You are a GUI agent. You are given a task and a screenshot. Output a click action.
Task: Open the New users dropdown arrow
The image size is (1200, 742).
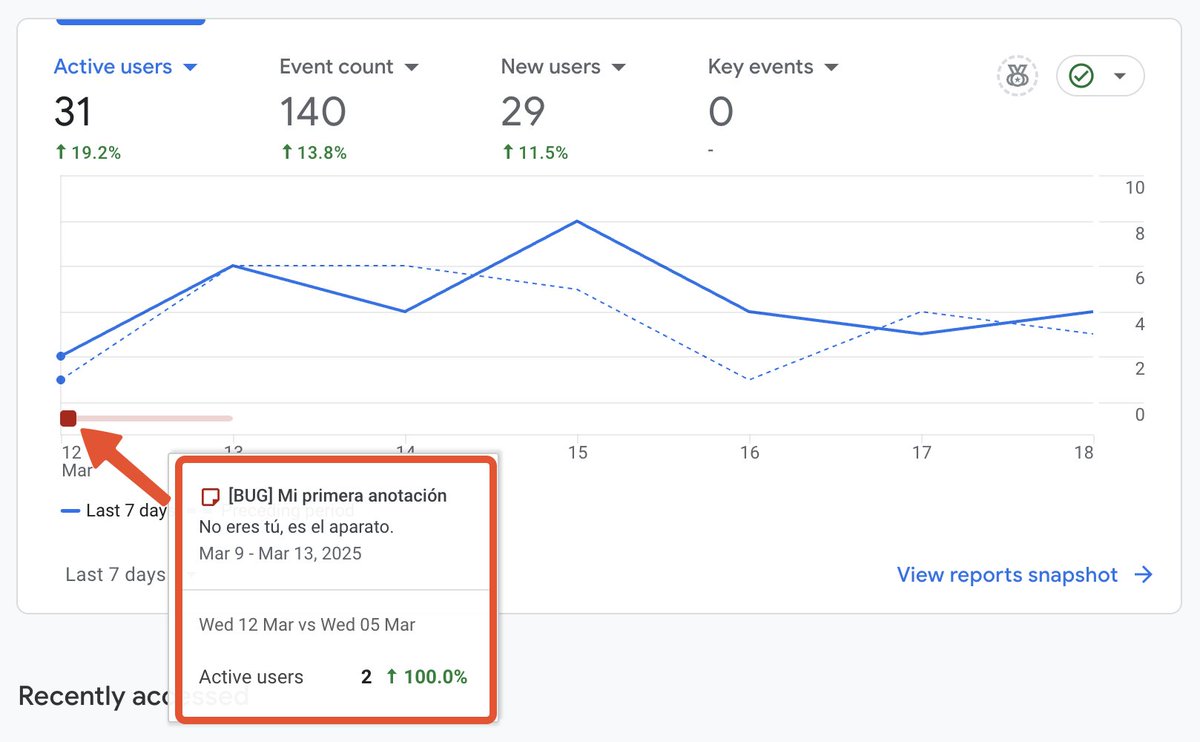point(618,68)
